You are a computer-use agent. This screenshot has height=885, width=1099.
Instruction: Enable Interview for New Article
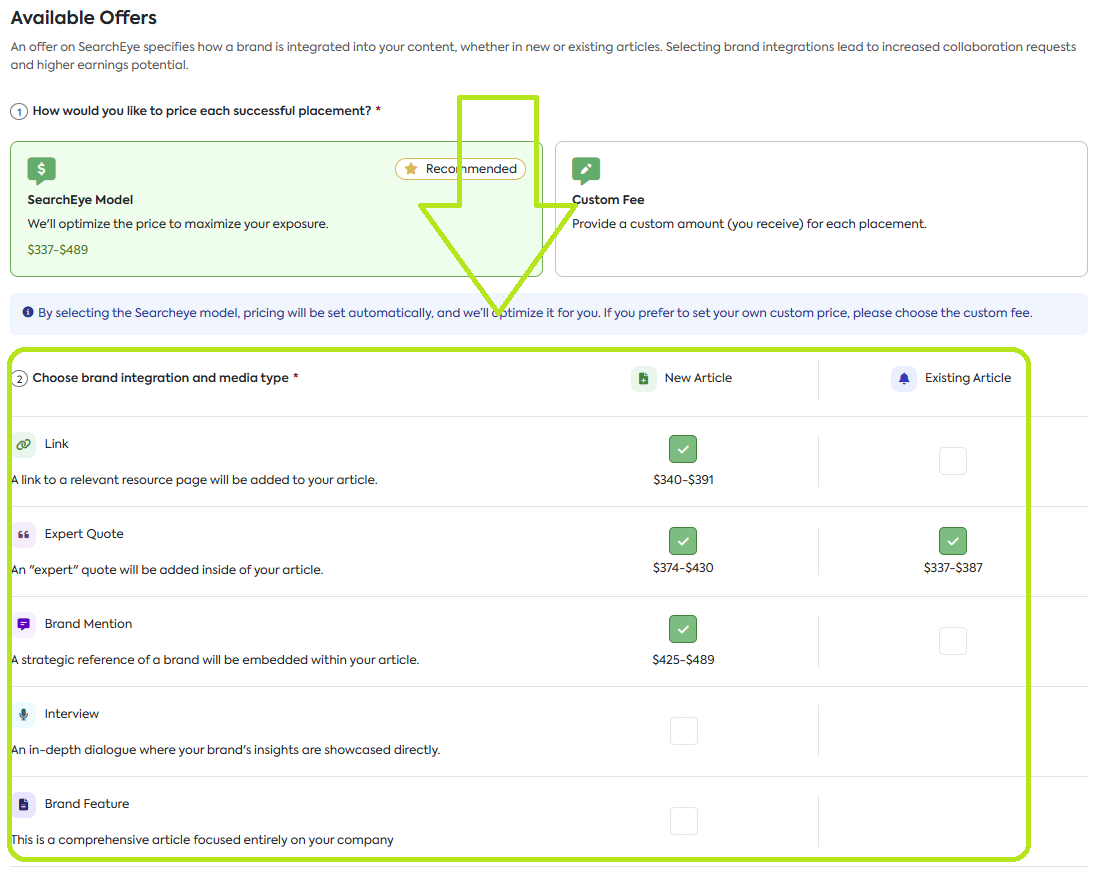point(683,731)
